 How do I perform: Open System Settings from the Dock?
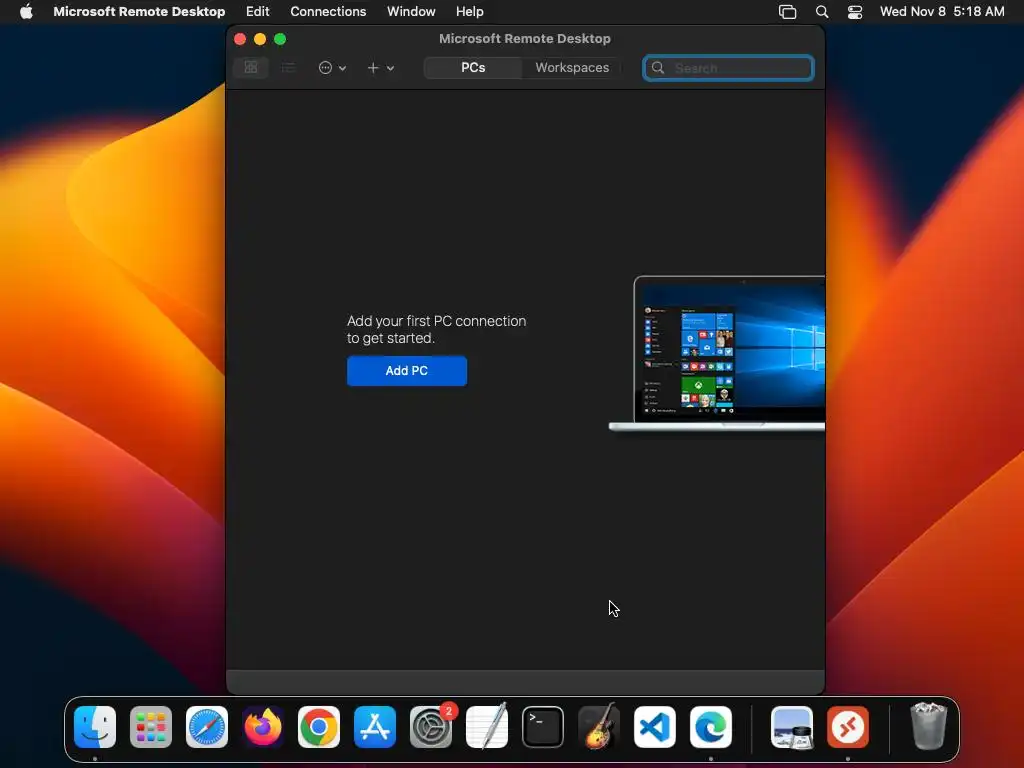tap(431, 727)
